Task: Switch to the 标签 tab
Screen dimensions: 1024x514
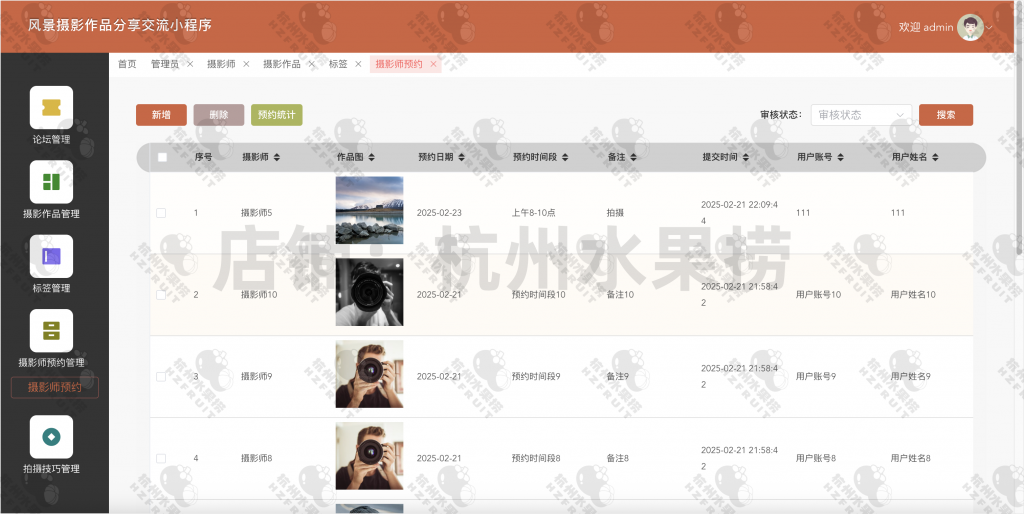Action: 338,64
